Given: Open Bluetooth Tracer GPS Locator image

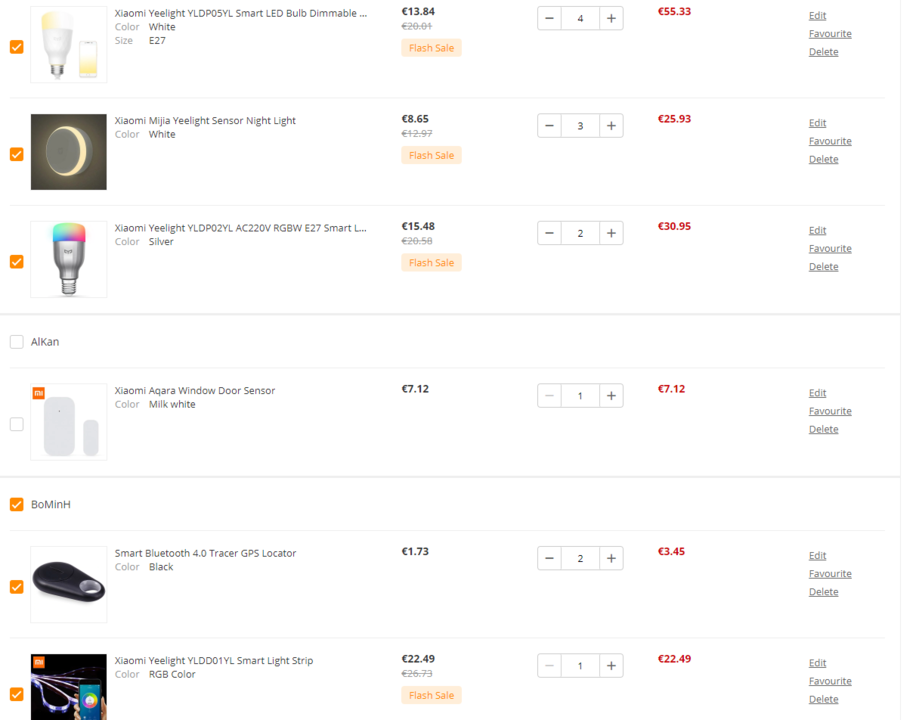Looking at the screenshot, I should pos(69,584).
